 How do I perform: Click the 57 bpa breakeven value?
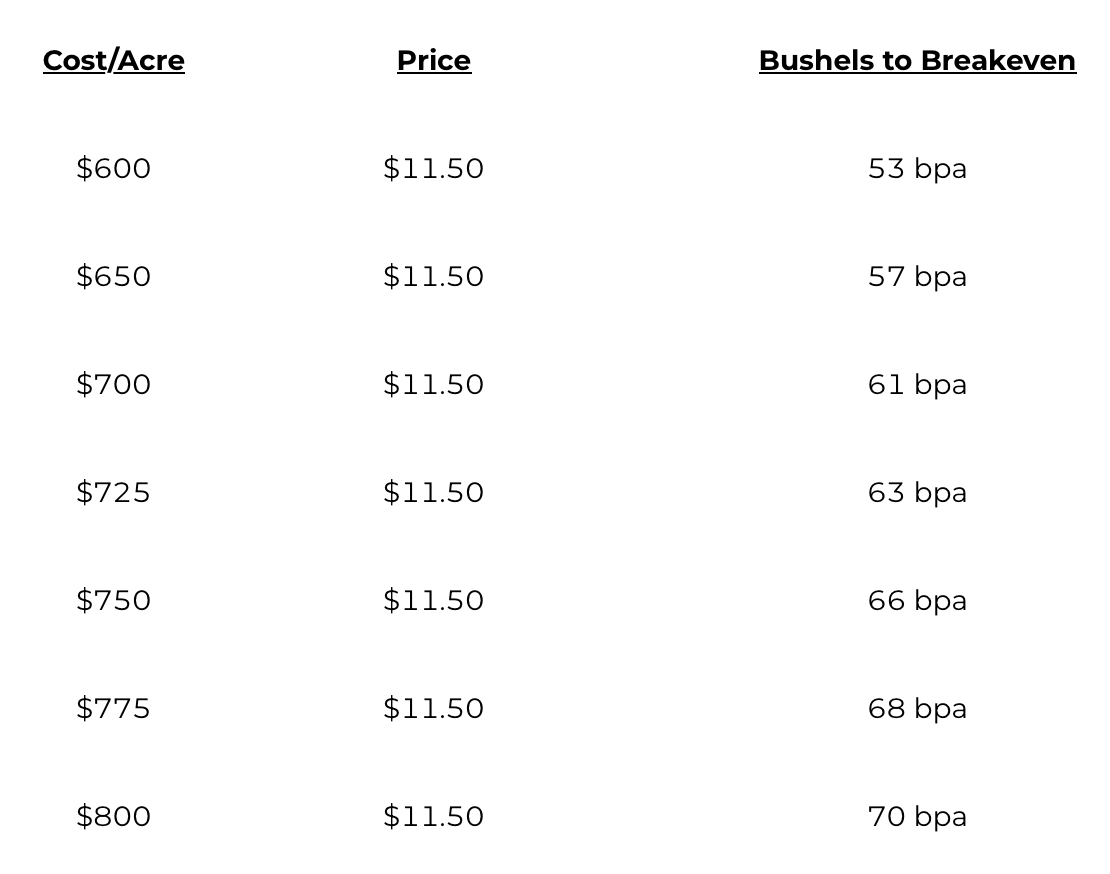coord(917,276)
